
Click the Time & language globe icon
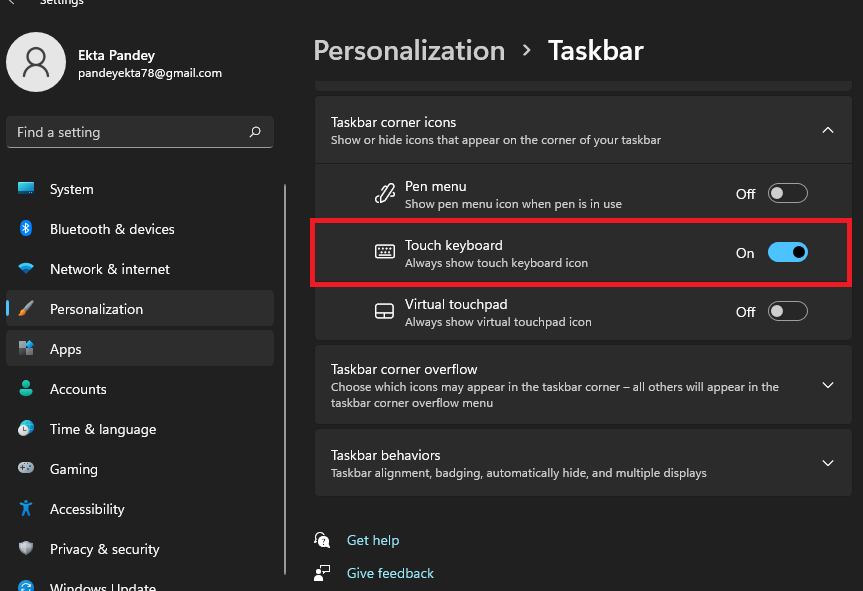tap(26, 429)
